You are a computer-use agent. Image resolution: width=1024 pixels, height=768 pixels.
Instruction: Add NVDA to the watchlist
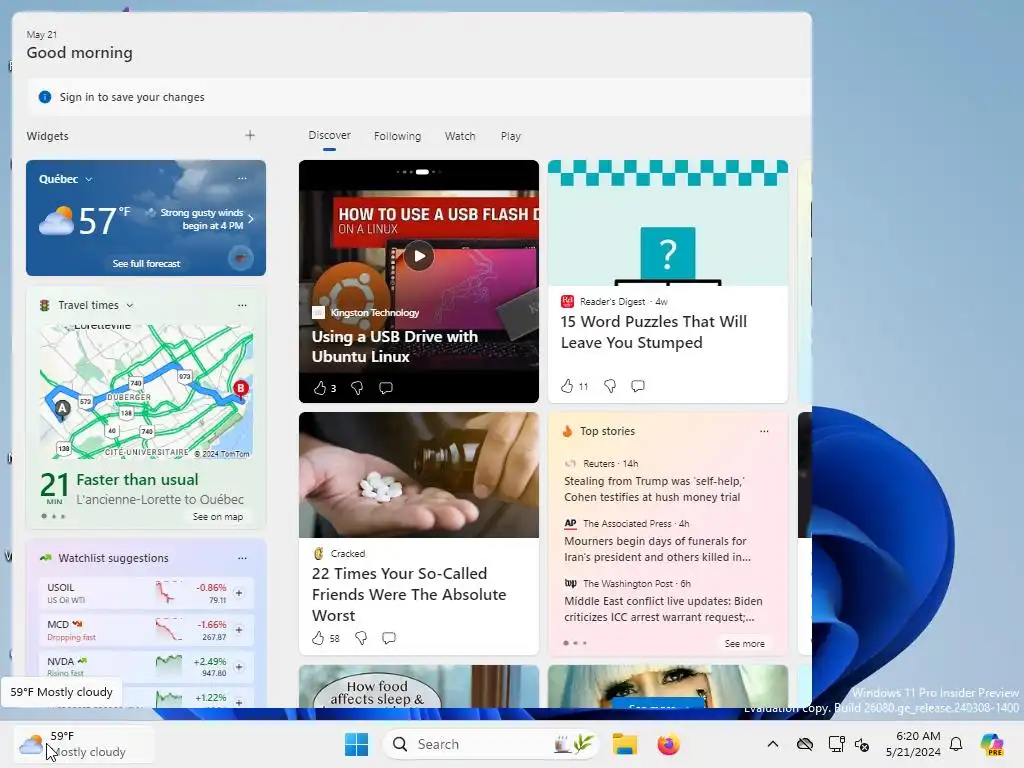click(x=239, y=667)
